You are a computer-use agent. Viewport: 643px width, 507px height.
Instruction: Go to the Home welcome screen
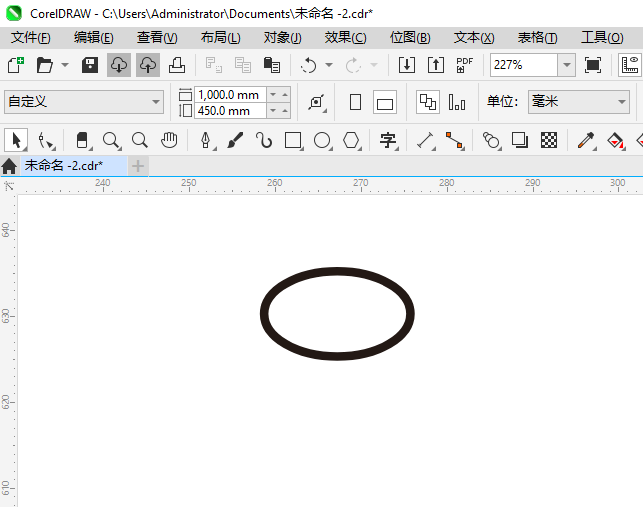pyautogui.click(x=9, y=166)
